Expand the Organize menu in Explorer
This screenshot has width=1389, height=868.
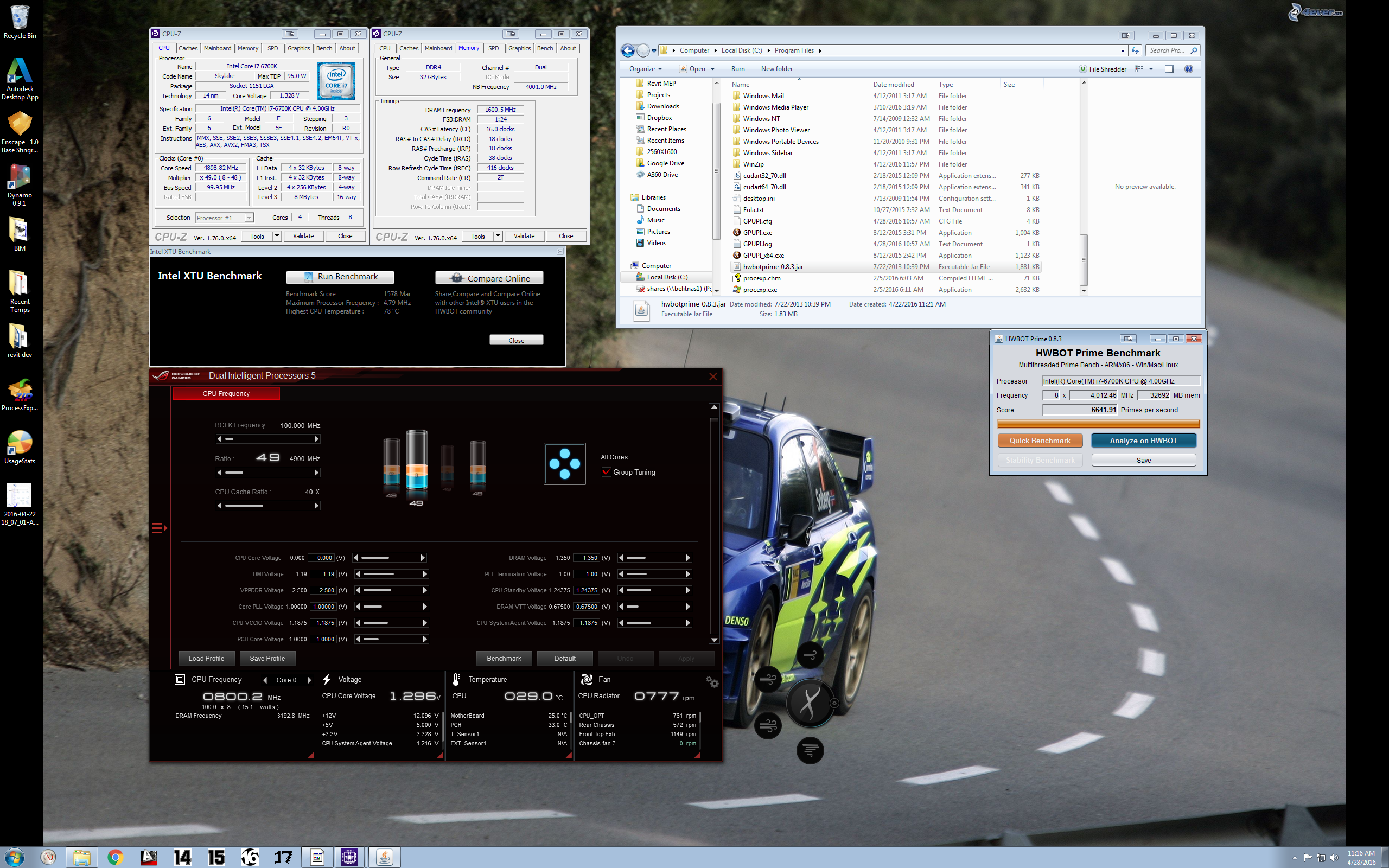tap(645, 69)
